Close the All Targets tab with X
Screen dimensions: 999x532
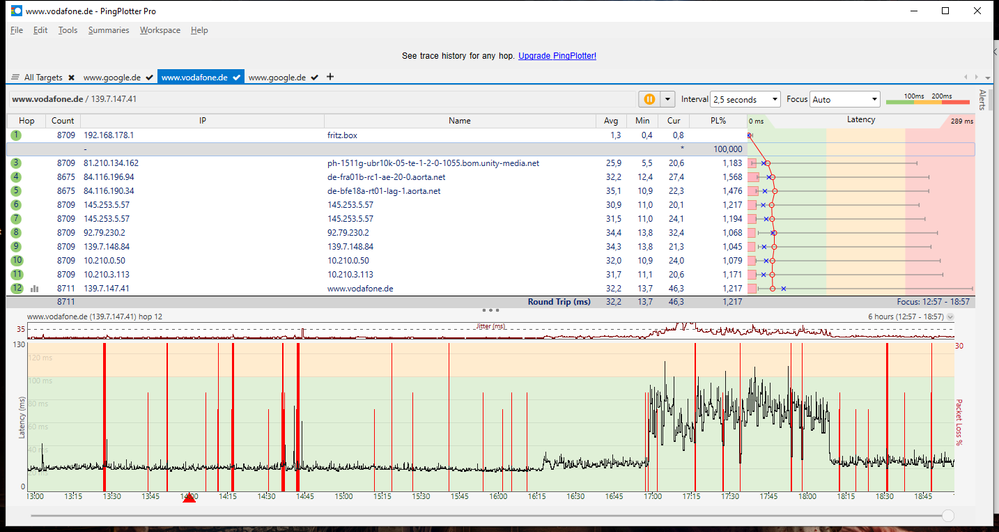72,77
